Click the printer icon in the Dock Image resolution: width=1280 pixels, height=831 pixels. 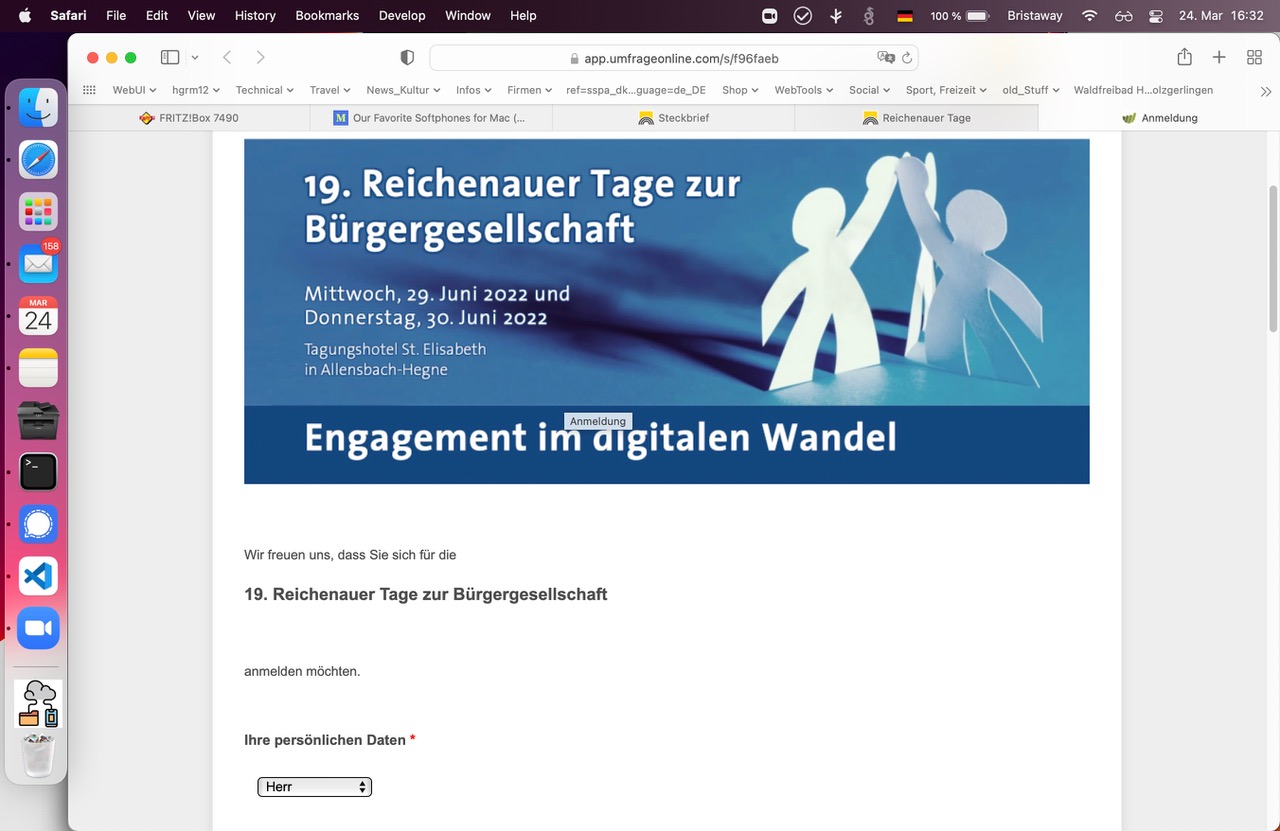point(37,420)
